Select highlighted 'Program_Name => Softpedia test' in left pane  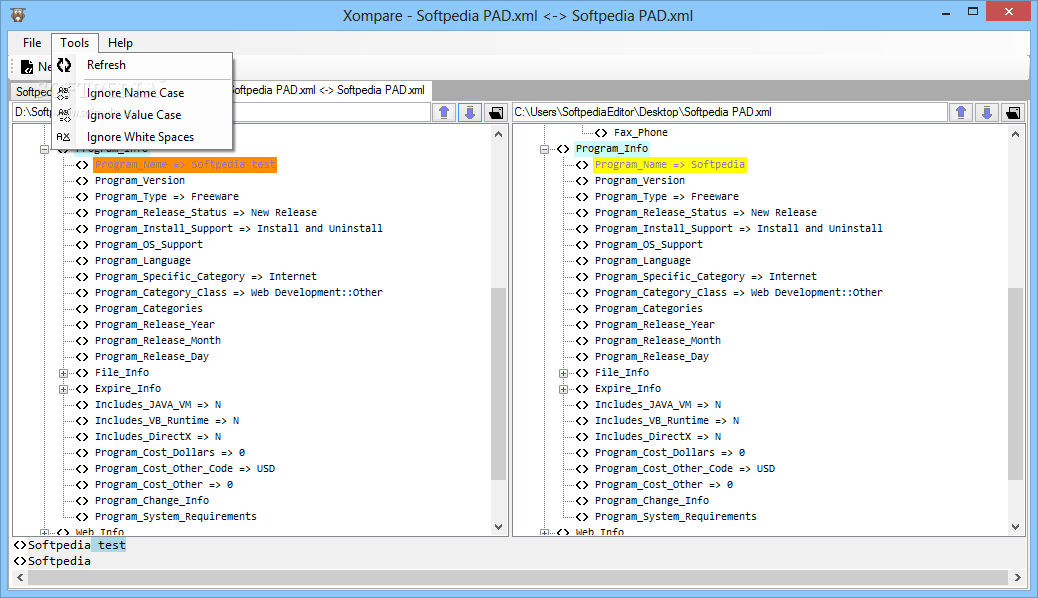pyautogui.click(x=185, y=164)
